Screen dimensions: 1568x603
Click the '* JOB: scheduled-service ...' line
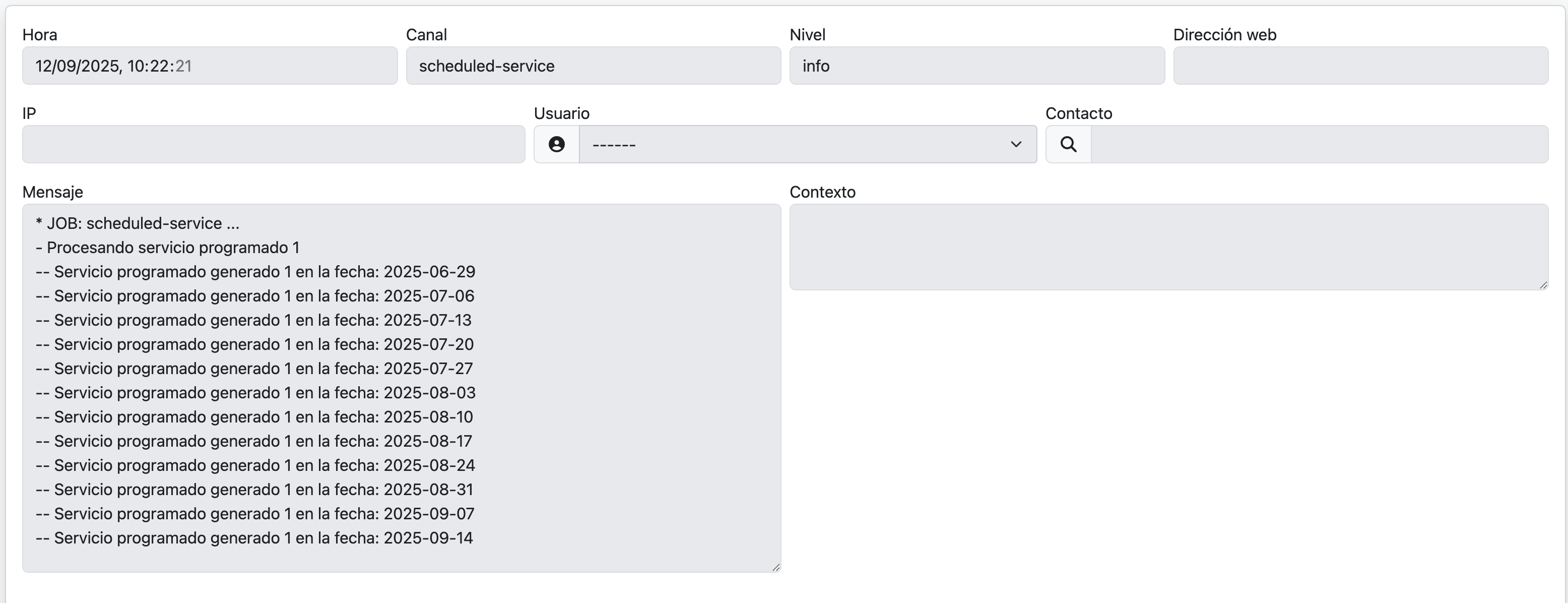coord(138,223)
